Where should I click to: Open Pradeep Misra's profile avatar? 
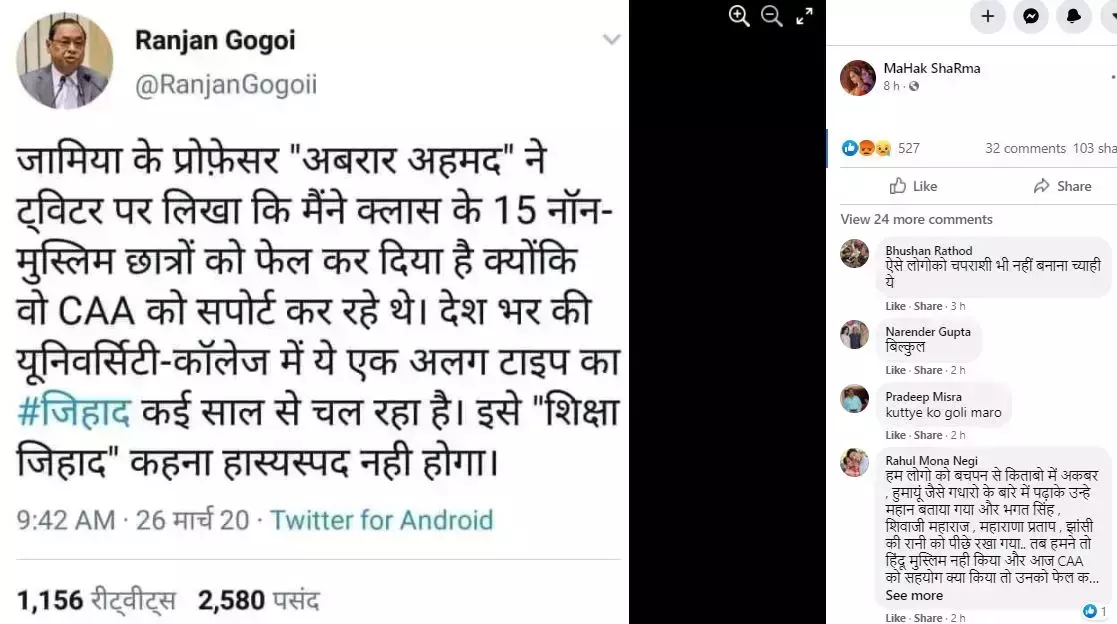[x=855, y=399]
